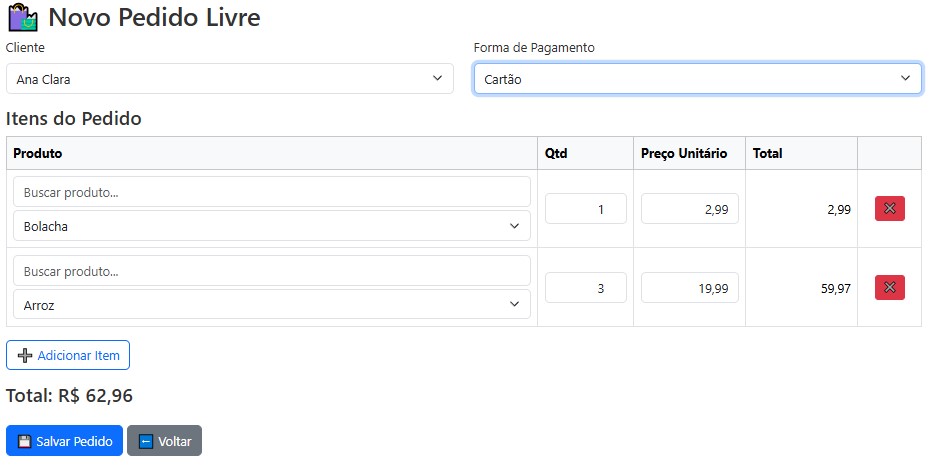
Task: Select the Qtd field showing 3
Action: click(586, 288)
